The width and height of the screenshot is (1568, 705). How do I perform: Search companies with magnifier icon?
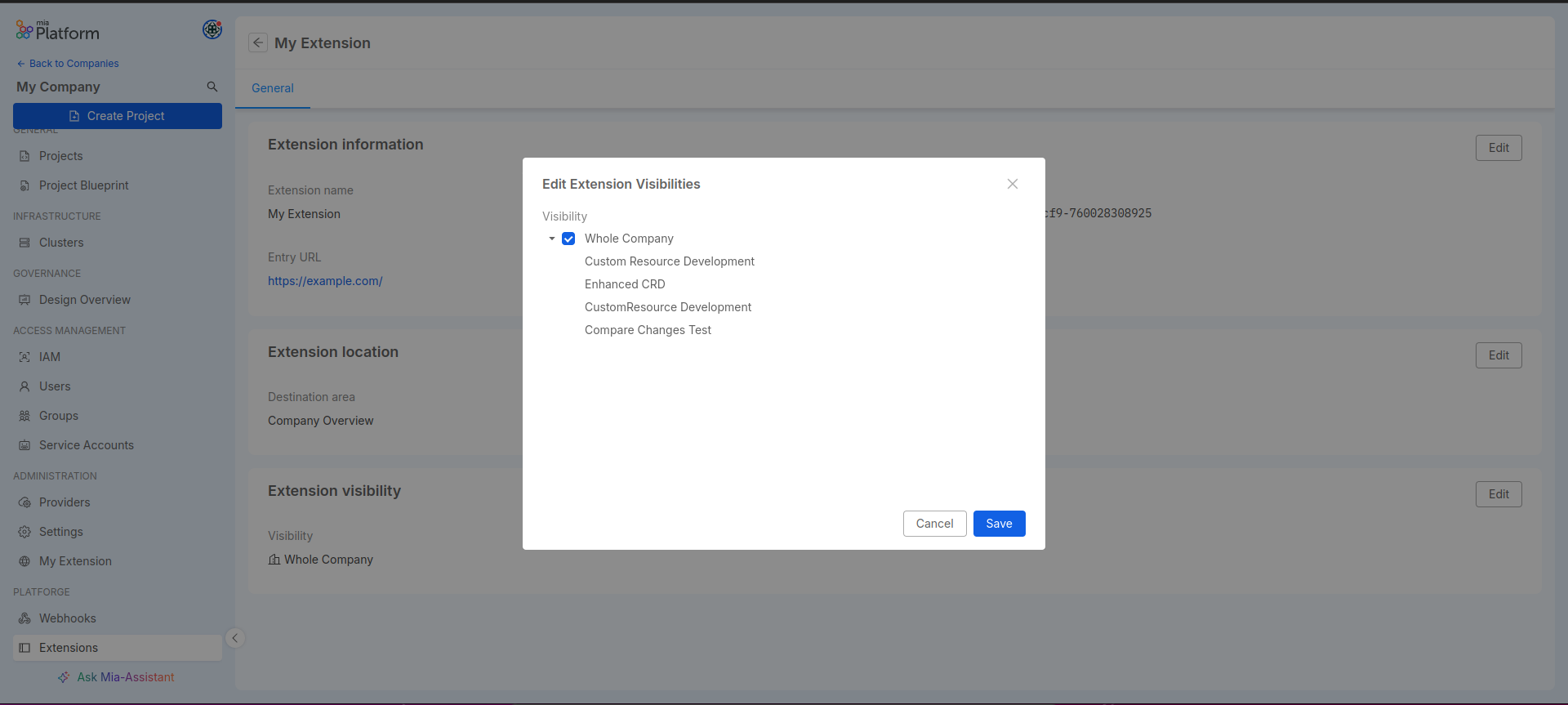[212, 87]
